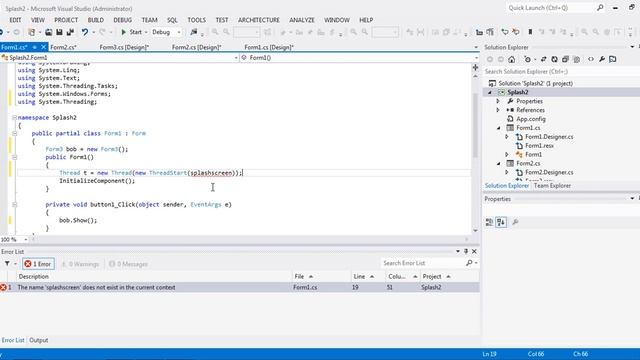Screen dimensions: 640x360
Task: Click the Error List search magnifier icon
Action: [469, 263]
